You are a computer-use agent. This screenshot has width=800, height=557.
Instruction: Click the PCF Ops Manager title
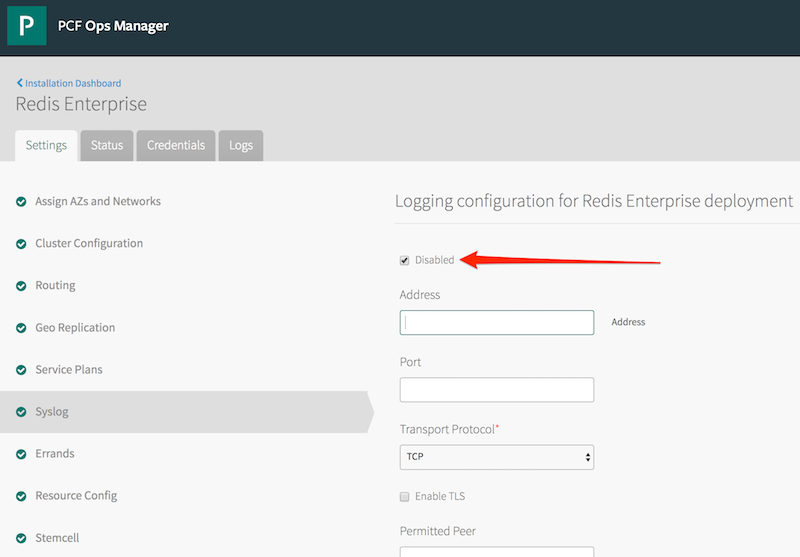point(113,26)
